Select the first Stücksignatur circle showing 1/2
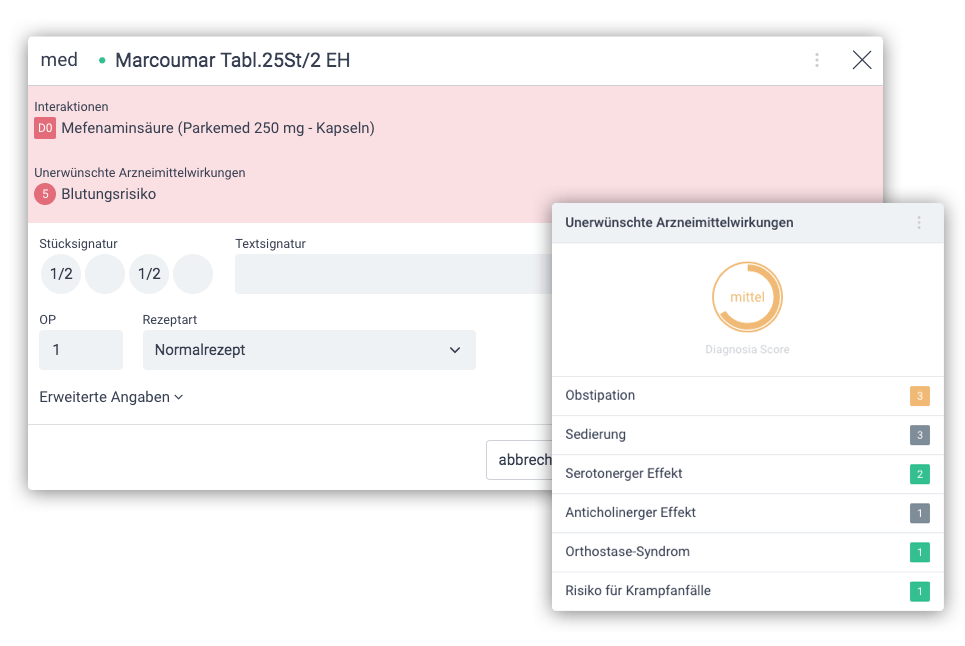This screenshot has height=646, width=965. pos(61,274)
